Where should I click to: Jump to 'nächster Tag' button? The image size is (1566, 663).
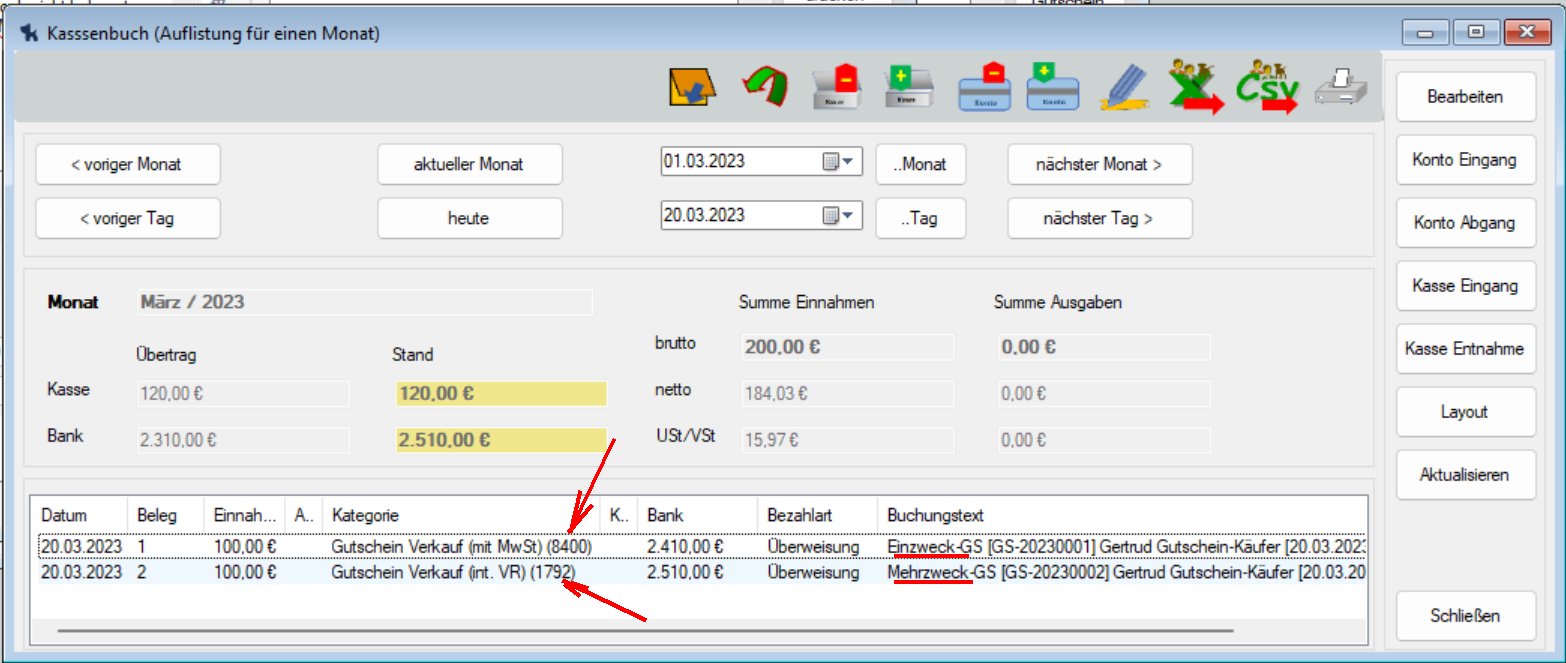click(x=1098, y=218)
